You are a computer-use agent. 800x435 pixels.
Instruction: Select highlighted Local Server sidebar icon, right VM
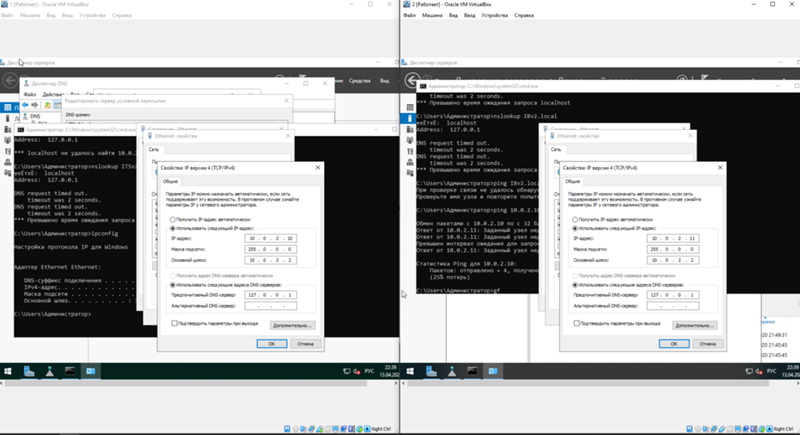tap(410, 118)
